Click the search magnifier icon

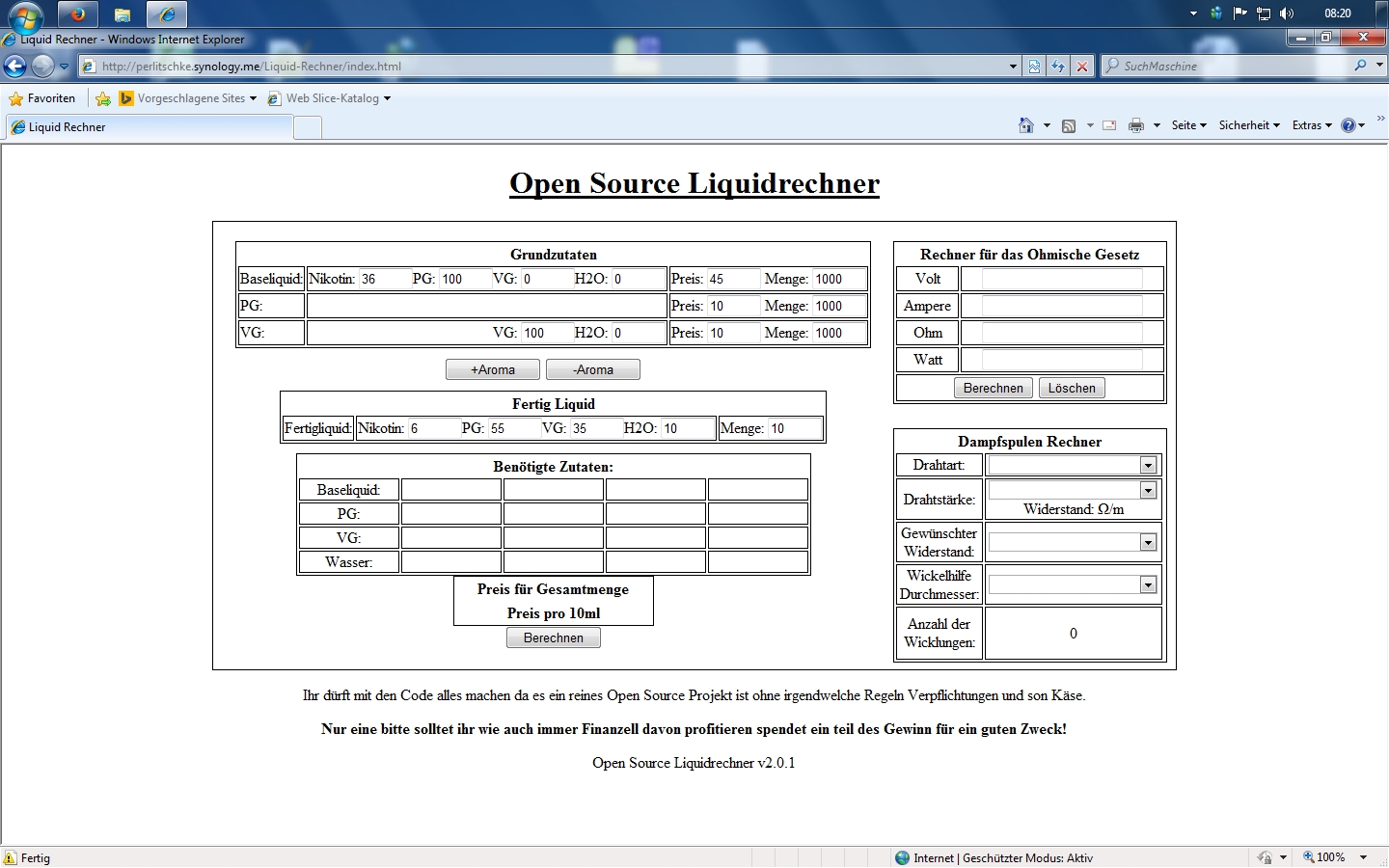(1360, 66)
